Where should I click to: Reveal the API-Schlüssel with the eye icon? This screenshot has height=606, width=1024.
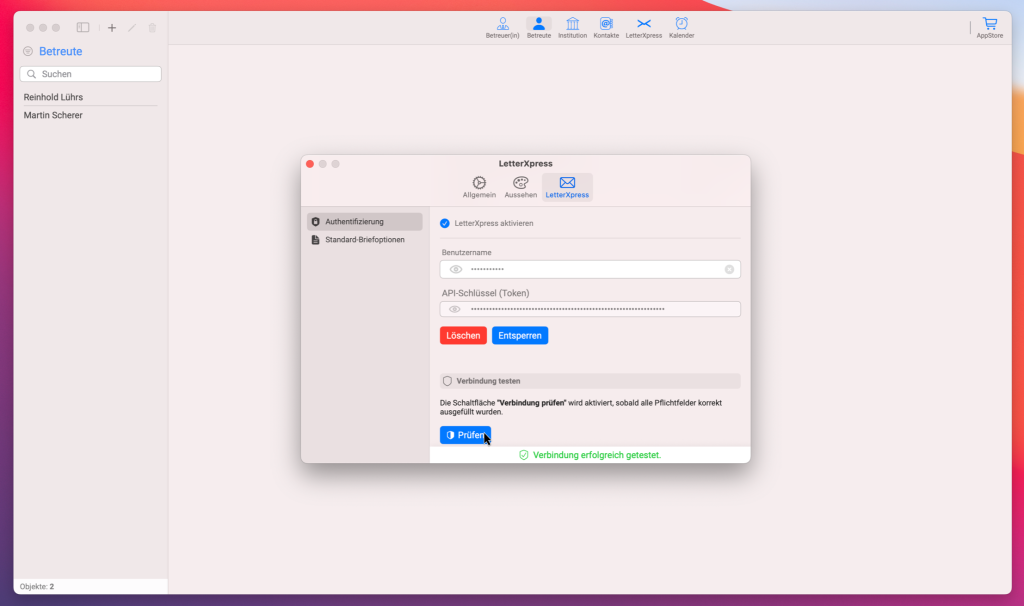tap(455, 309)
